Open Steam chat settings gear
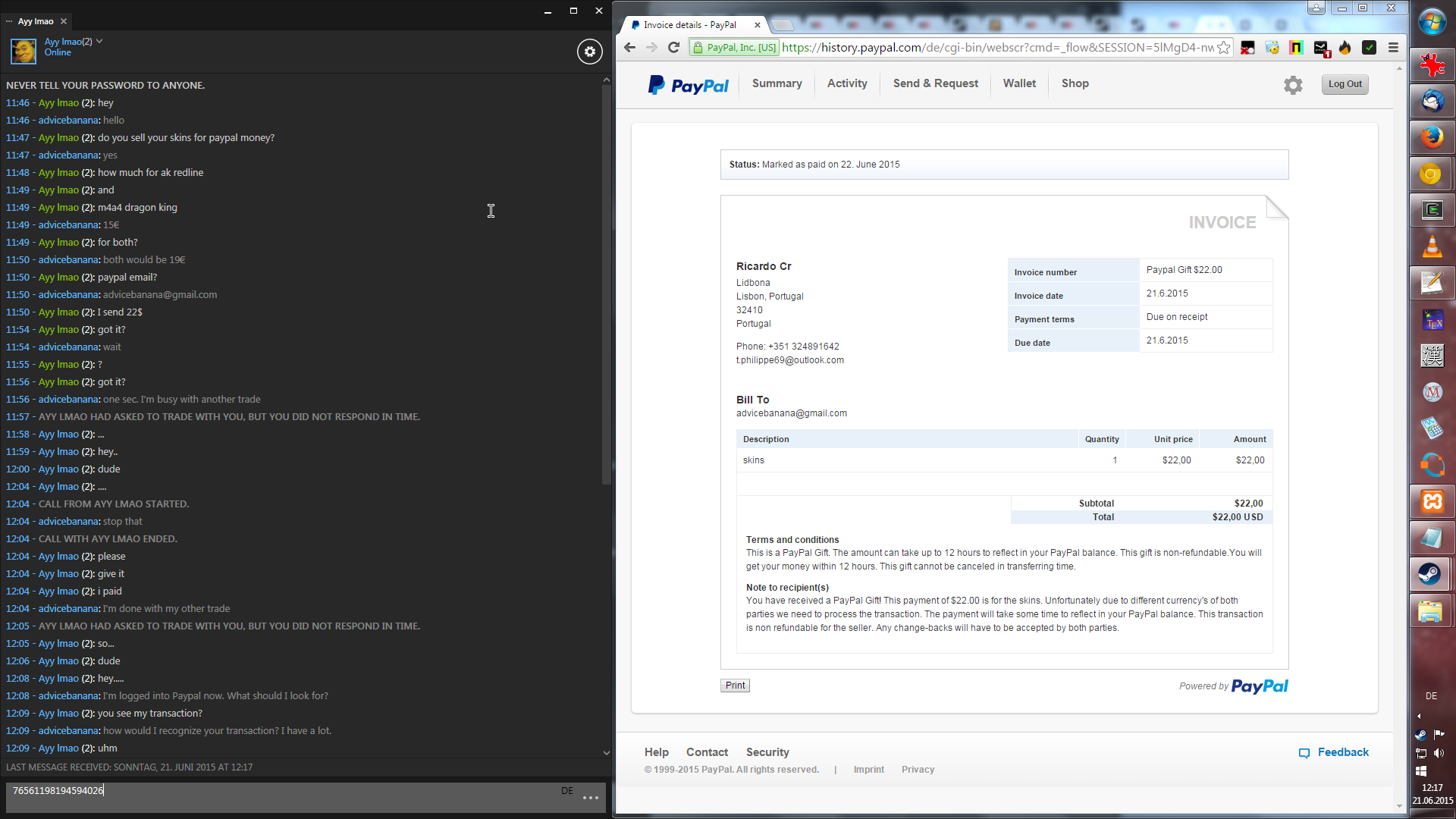The height and width of the screenshot is (819, 1456). click(x=590, y=52)
